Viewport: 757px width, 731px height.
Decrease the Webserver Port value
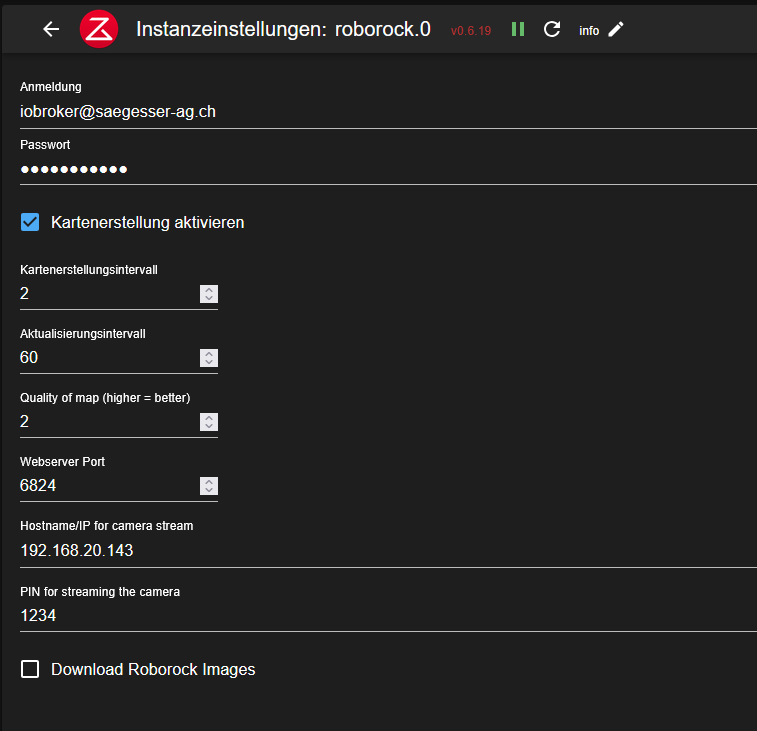coord(208,490)
